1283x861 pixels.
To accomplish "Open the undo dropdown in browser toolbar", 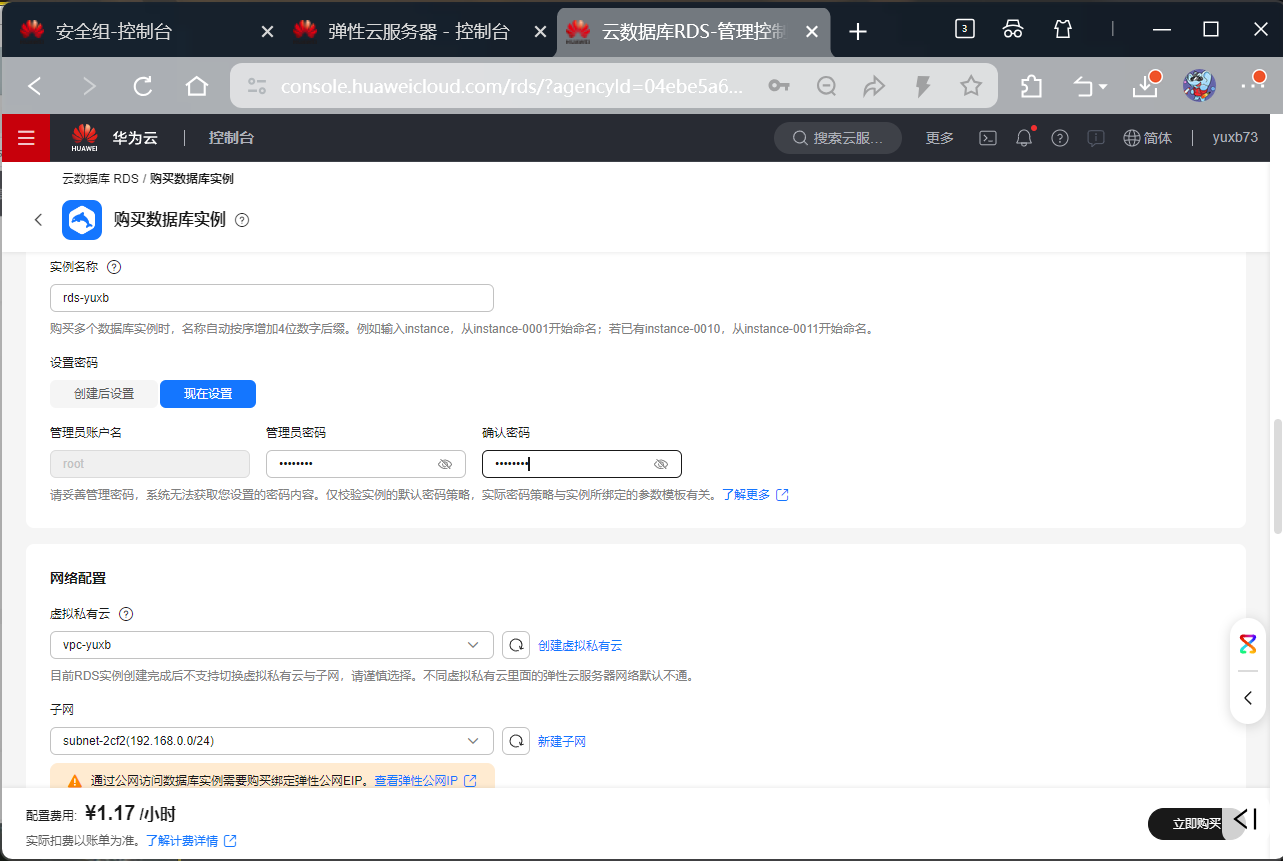I will 1090,86.
